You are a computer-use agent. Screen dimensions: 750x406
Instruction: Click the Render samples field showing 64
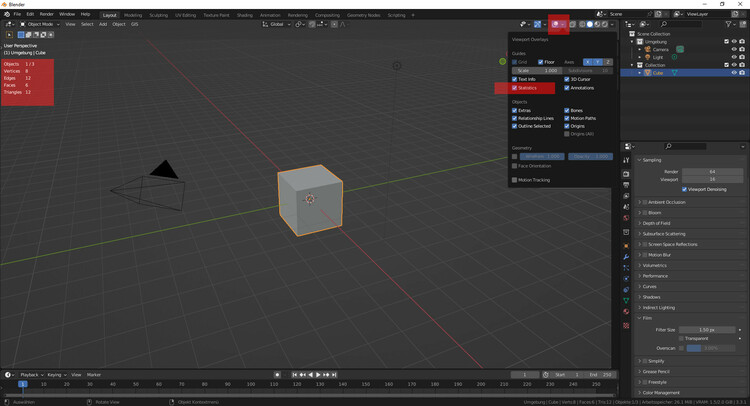pyautogui.click(x=712, y=171)
